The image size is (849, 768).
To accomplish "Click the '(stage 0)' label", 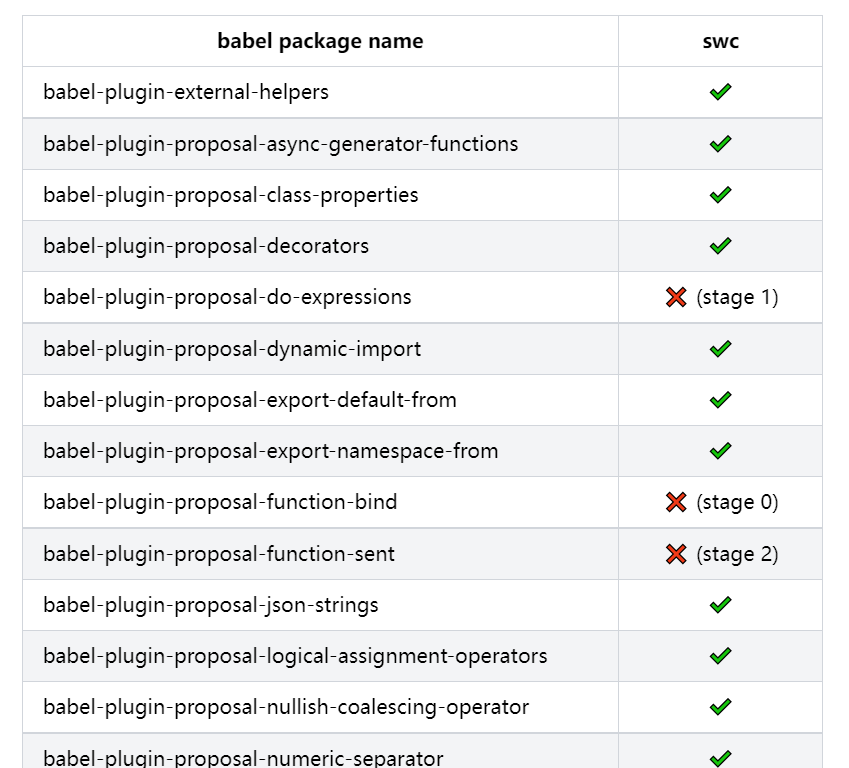I will click(x=737, y=502).
